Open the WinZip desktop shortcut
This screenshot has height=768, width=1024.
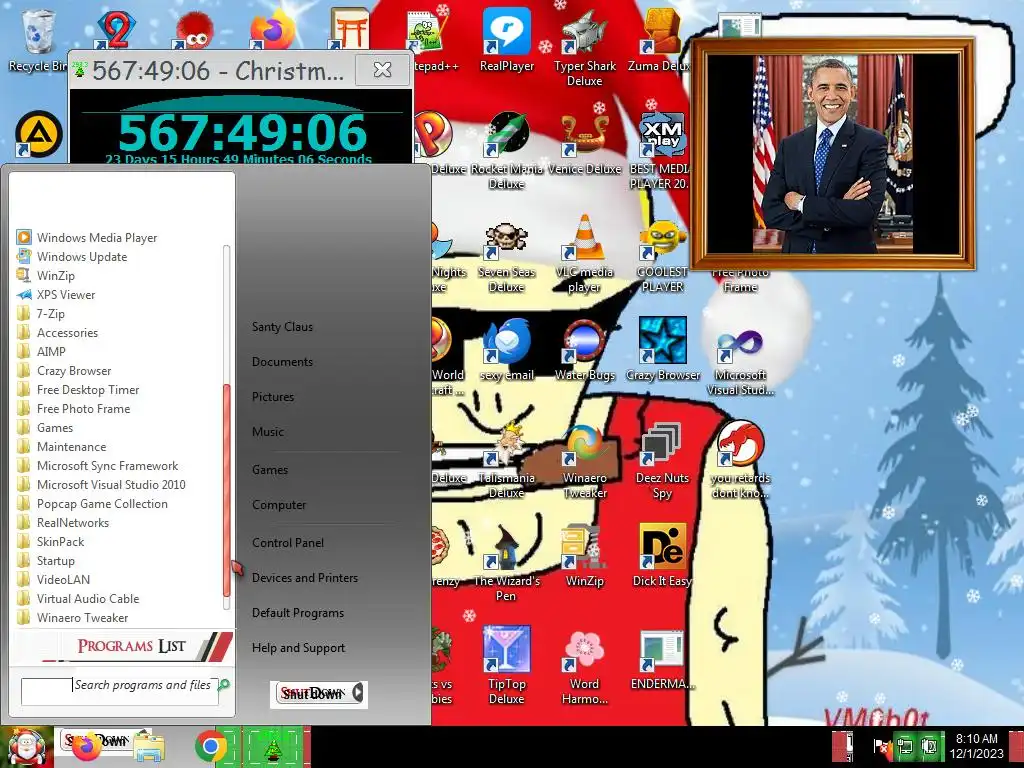coord(584,555)
